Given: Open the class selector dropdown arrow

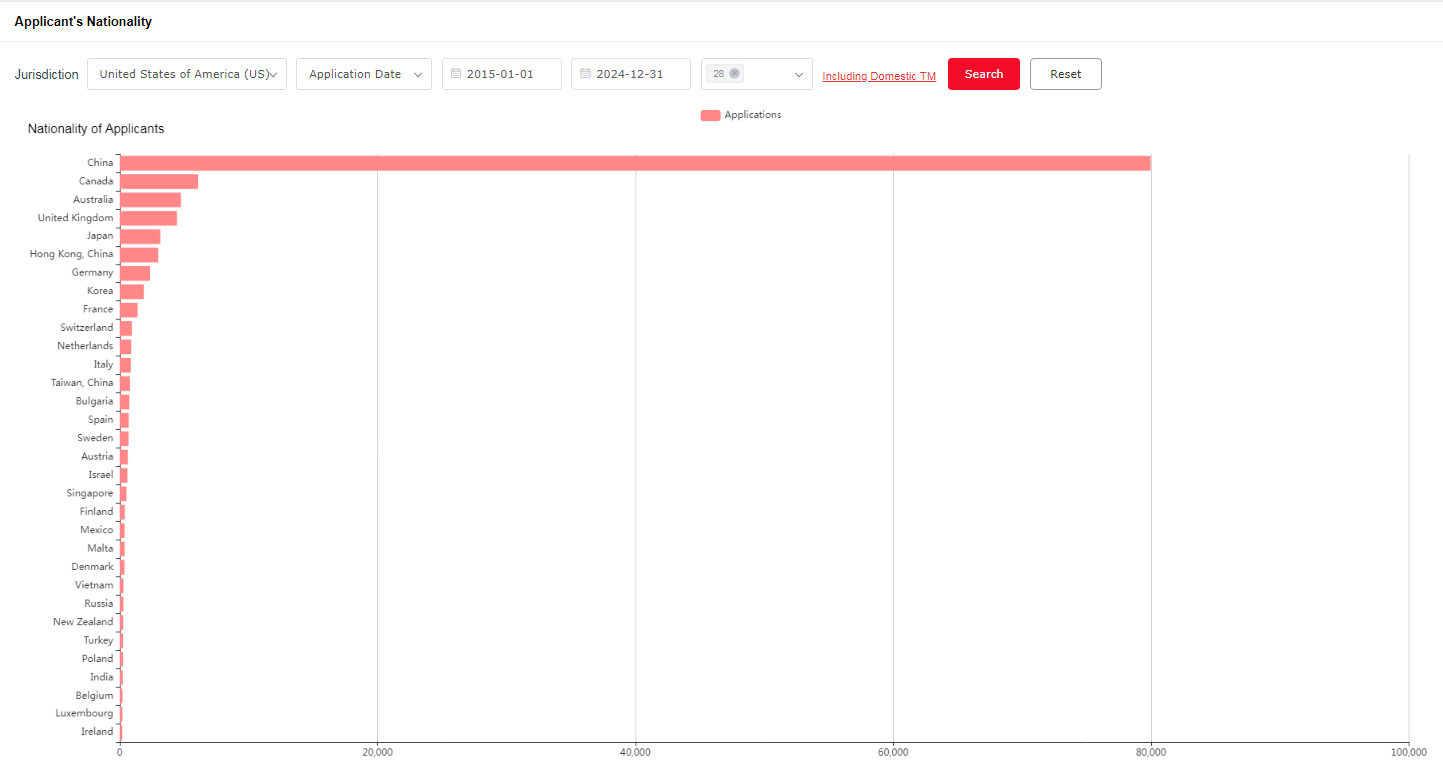Looking at the screenshot, I should click(799, 74).
